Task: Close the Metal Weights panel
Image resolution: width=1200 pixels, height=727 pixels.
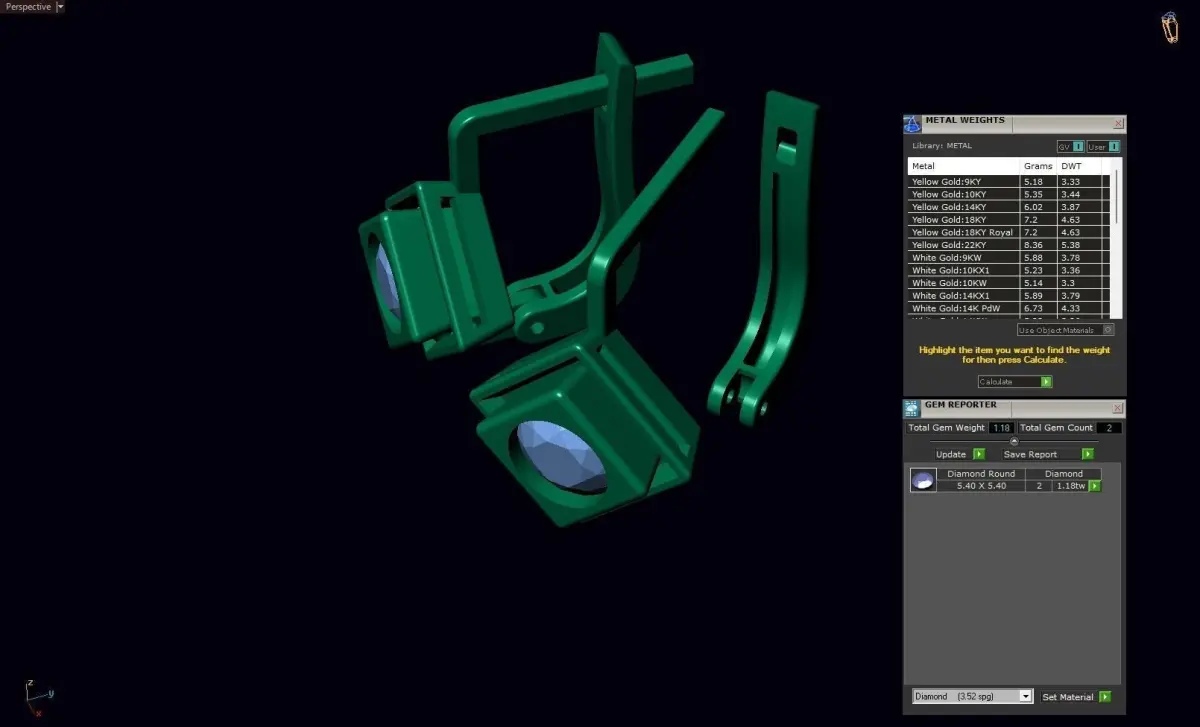Action: coord(1118,124)
